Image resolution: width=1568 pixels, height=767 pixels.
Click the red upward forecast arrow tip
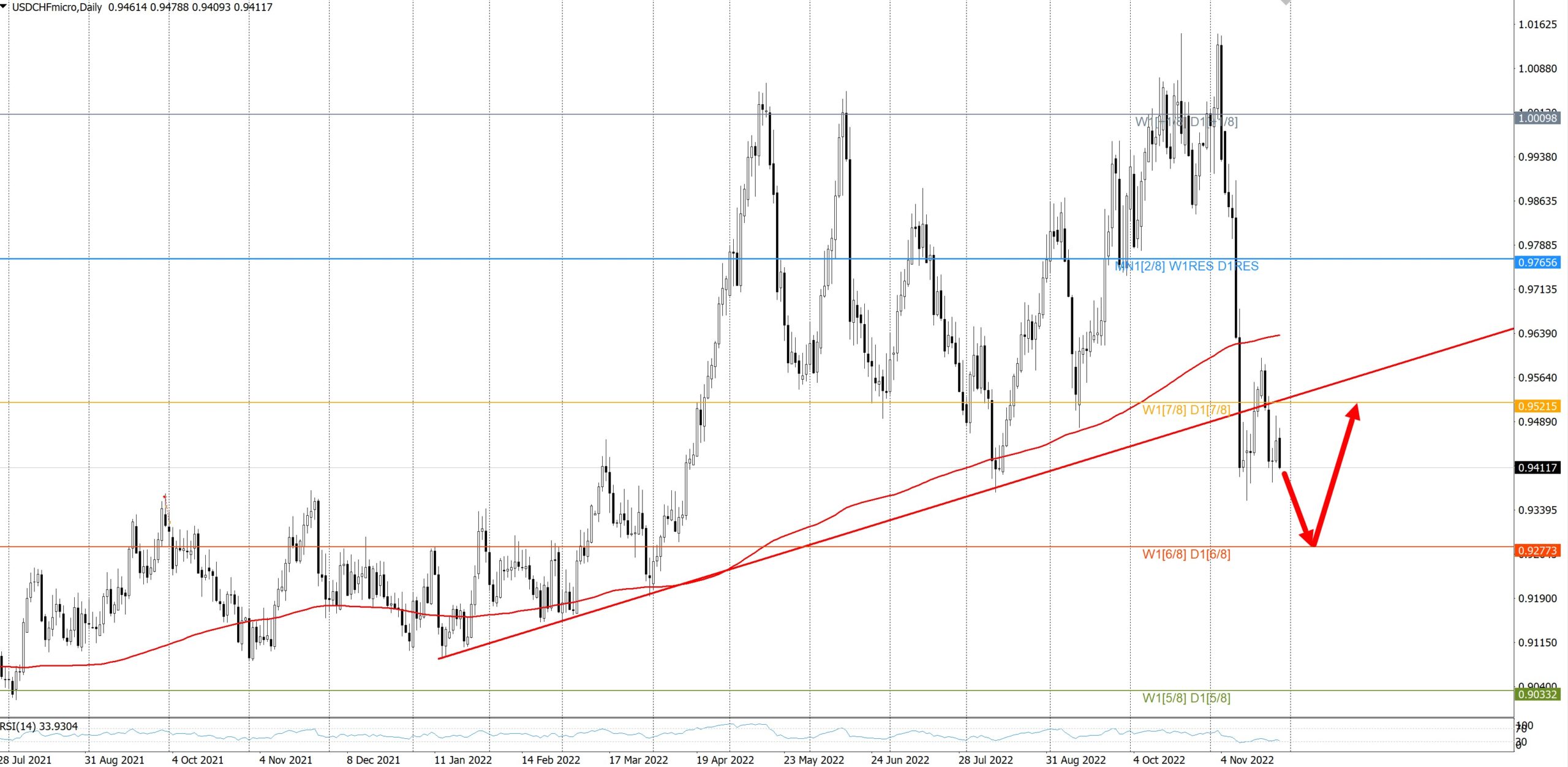(1355, 409)
